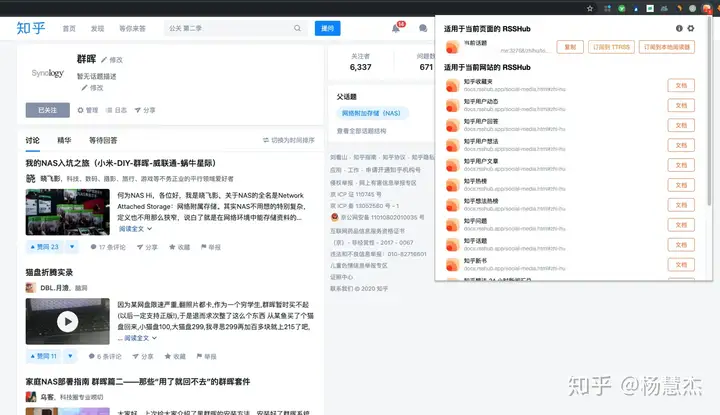Image resolution: width=720 pixels, height=415 pixels.
Task: Open RSSHub popup settings gear
Action: click(691, 28)
